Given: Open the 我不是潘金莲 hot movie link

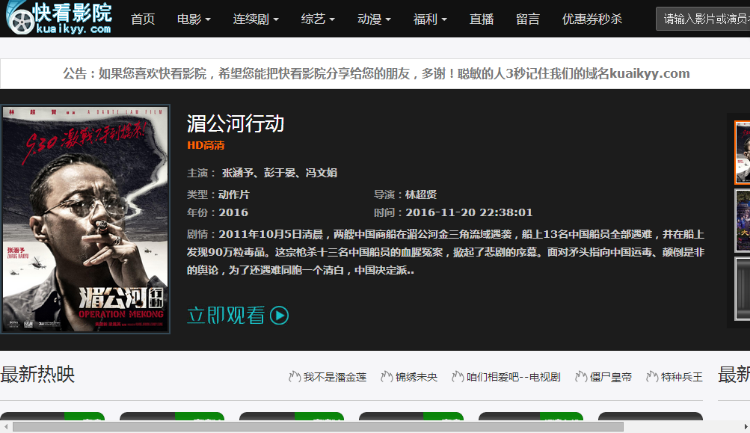Looking at the screenshot, I should coord(335,377).
